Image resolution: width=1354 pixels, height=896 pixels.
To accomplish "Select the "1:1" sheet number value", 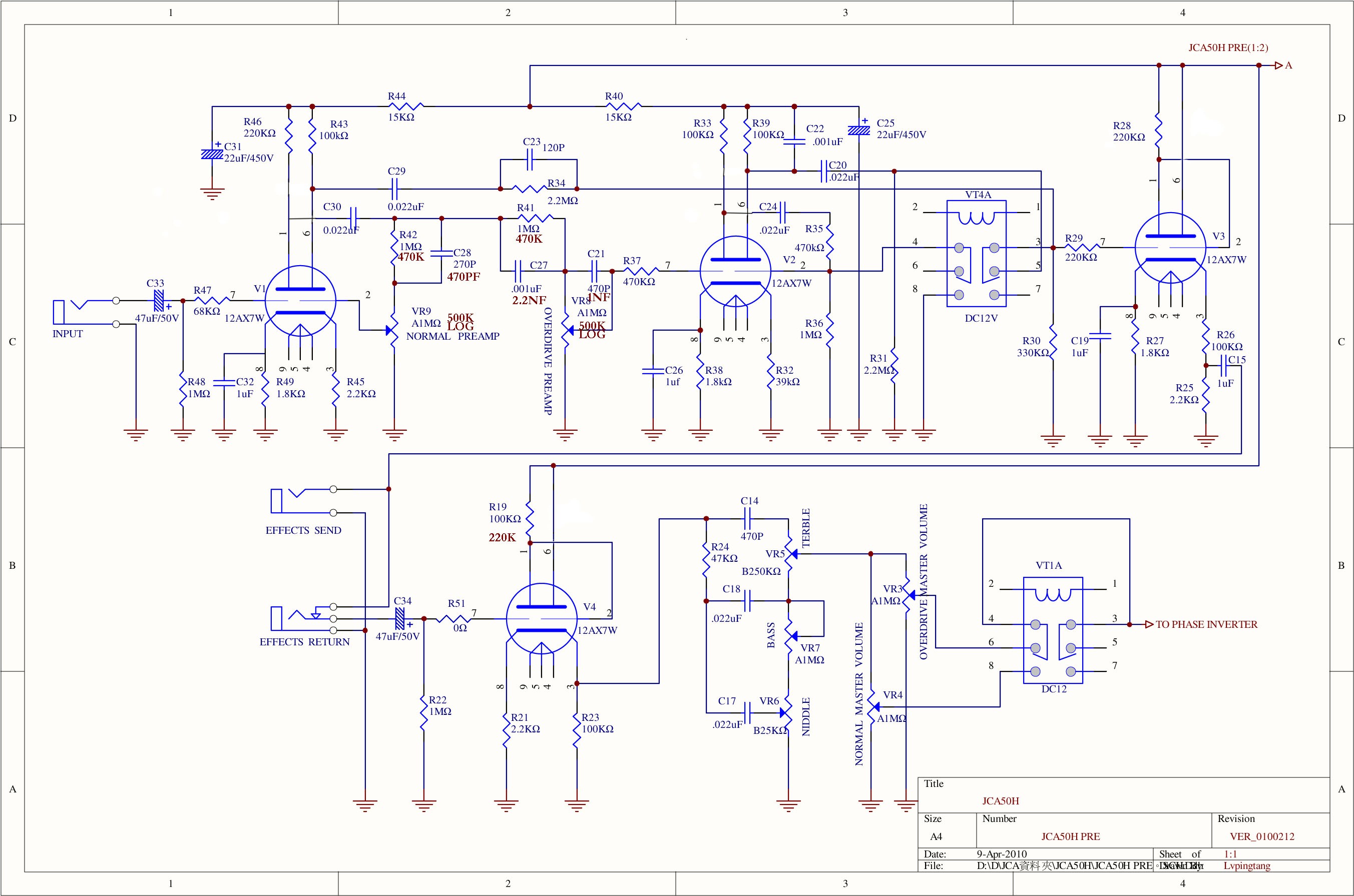I will click(x=1230, y=854).
